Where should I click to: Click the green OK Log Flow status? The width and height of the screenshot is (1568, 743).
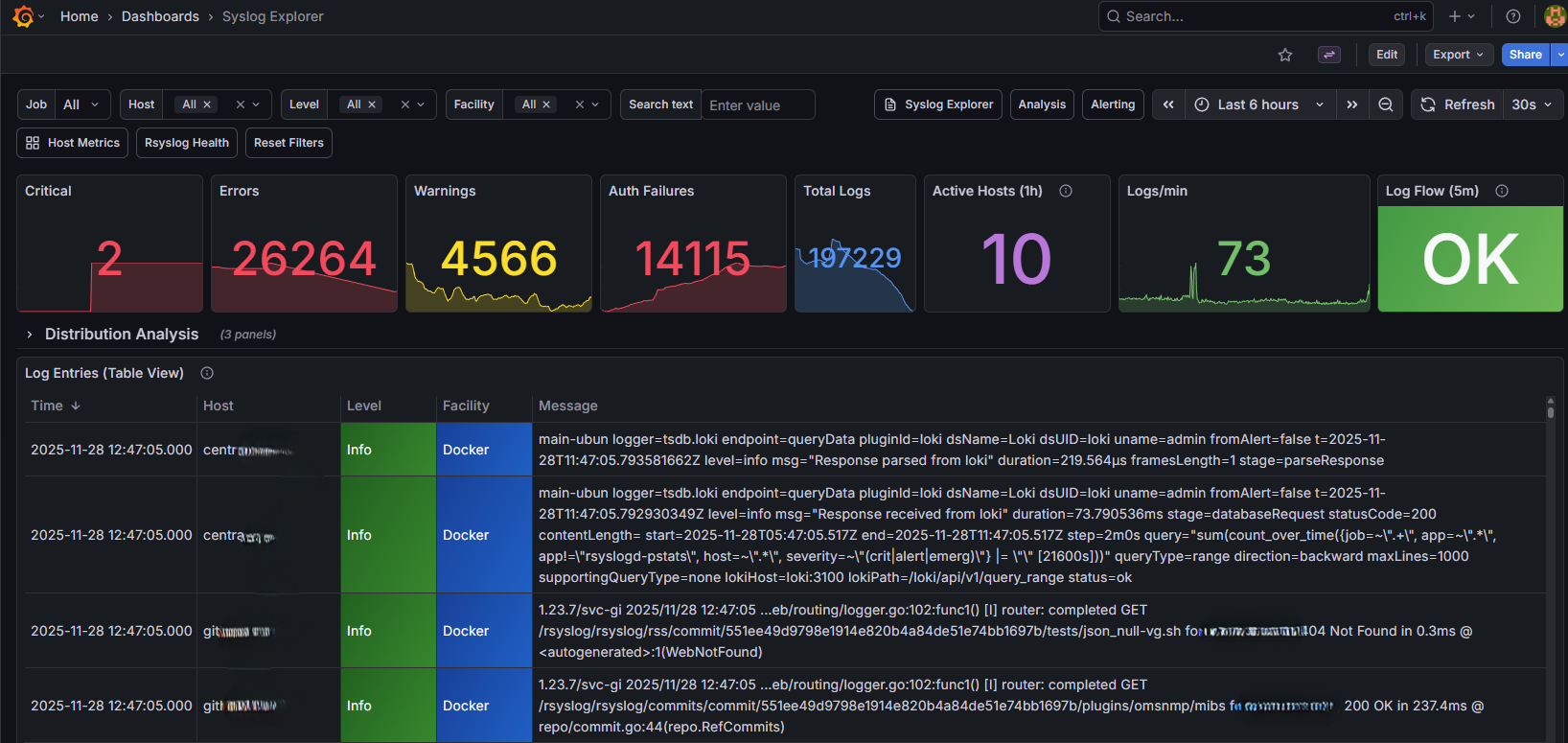(x=1470, y=259)
